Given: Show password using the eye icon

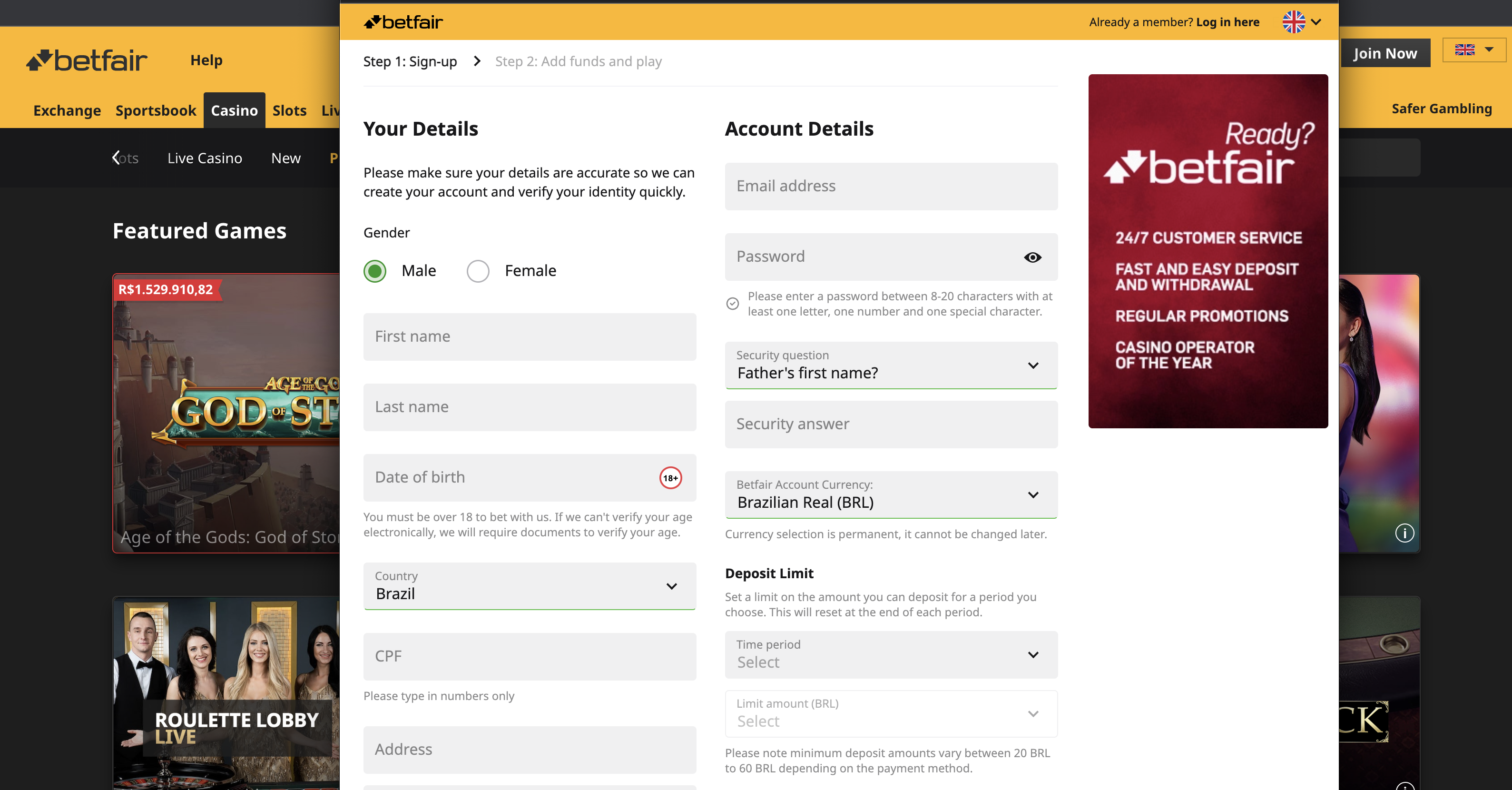Looking at the screenshot, I should click(1032, 257).
